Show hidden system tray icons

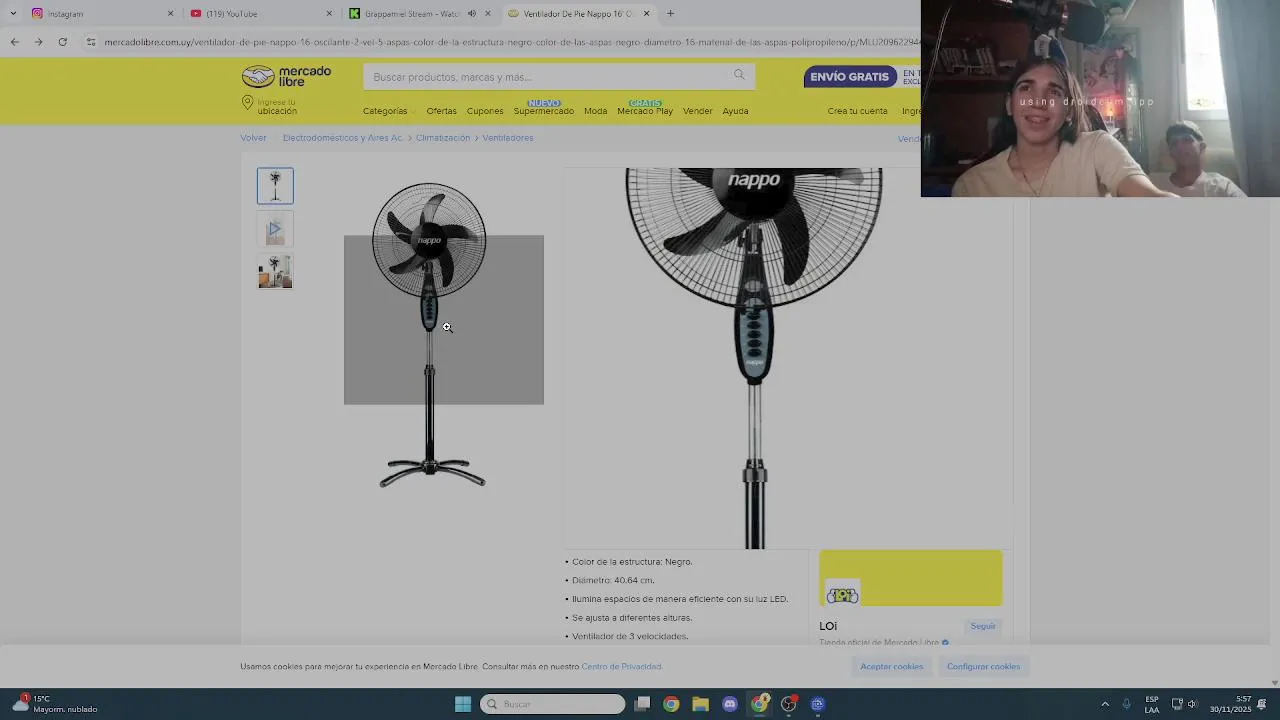pos(1105,704)
